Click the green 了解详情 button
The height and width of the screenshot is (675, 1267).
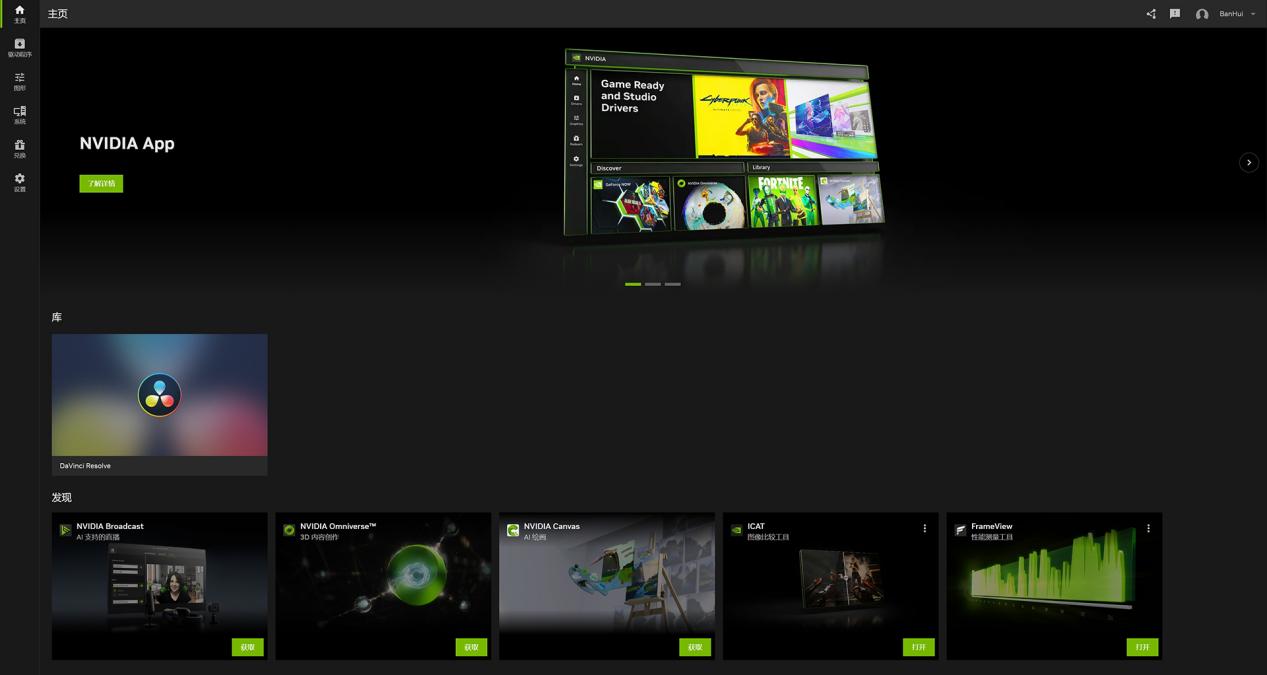tap(101, 184)
